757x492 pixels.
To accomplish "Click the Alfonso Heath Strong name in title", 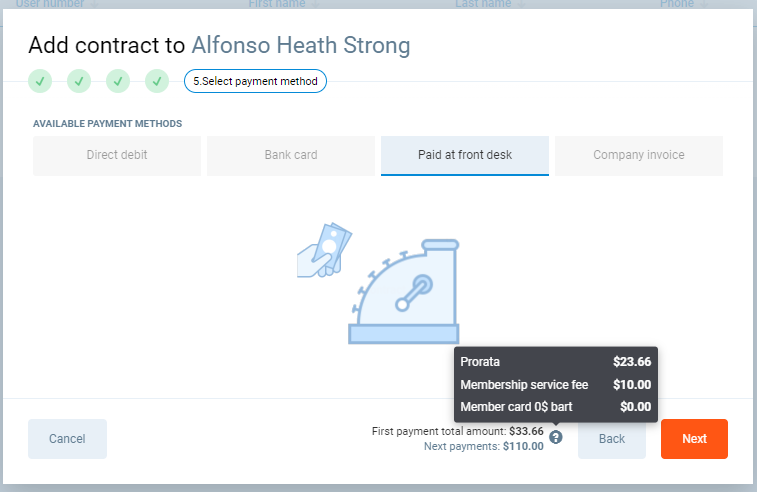I will 301,45.
